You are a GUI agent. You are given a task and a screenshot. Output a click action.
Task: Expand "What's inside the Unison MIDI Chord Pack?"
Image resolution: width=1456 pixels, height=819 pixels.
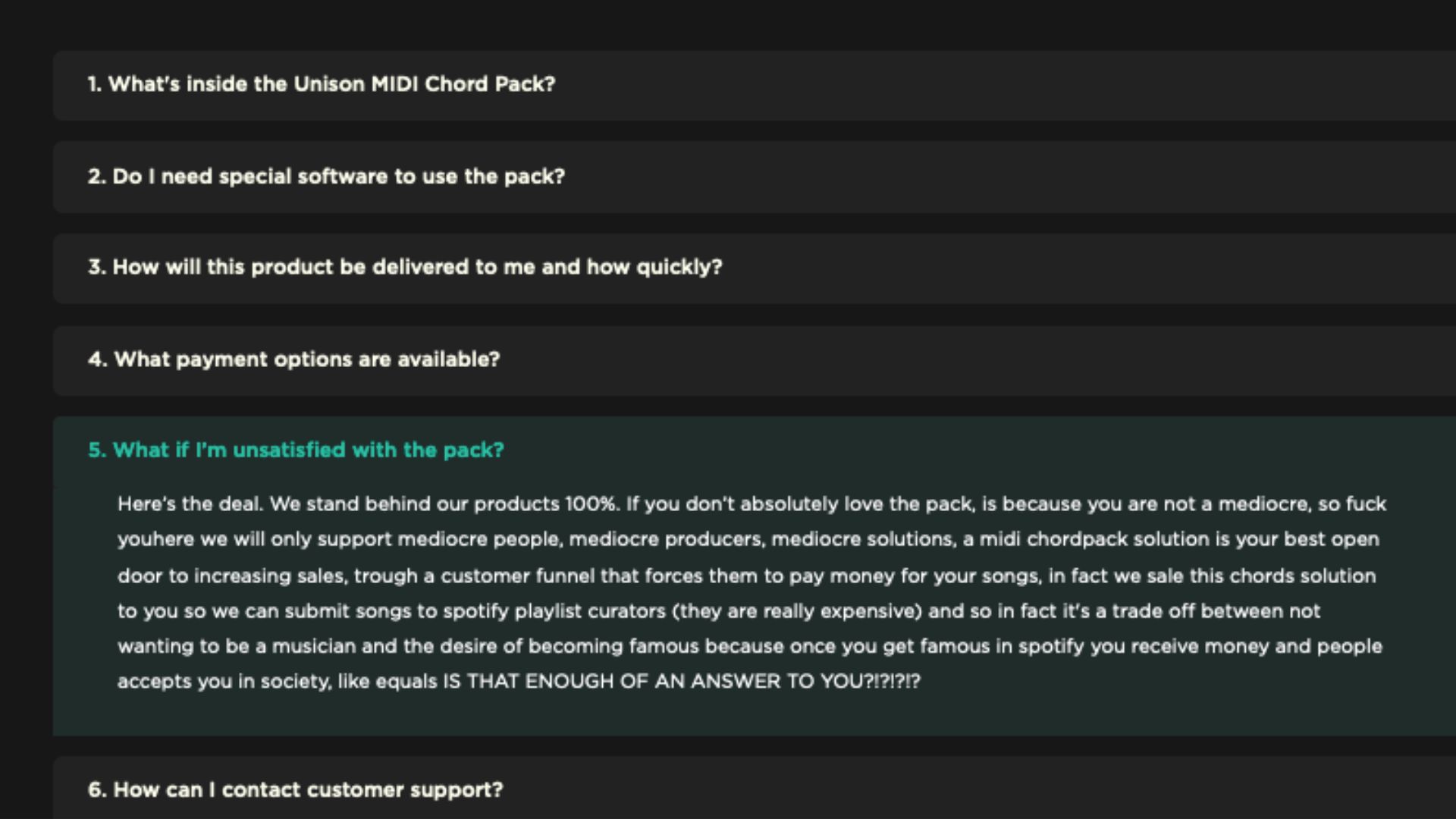click(x=322, y=84)
